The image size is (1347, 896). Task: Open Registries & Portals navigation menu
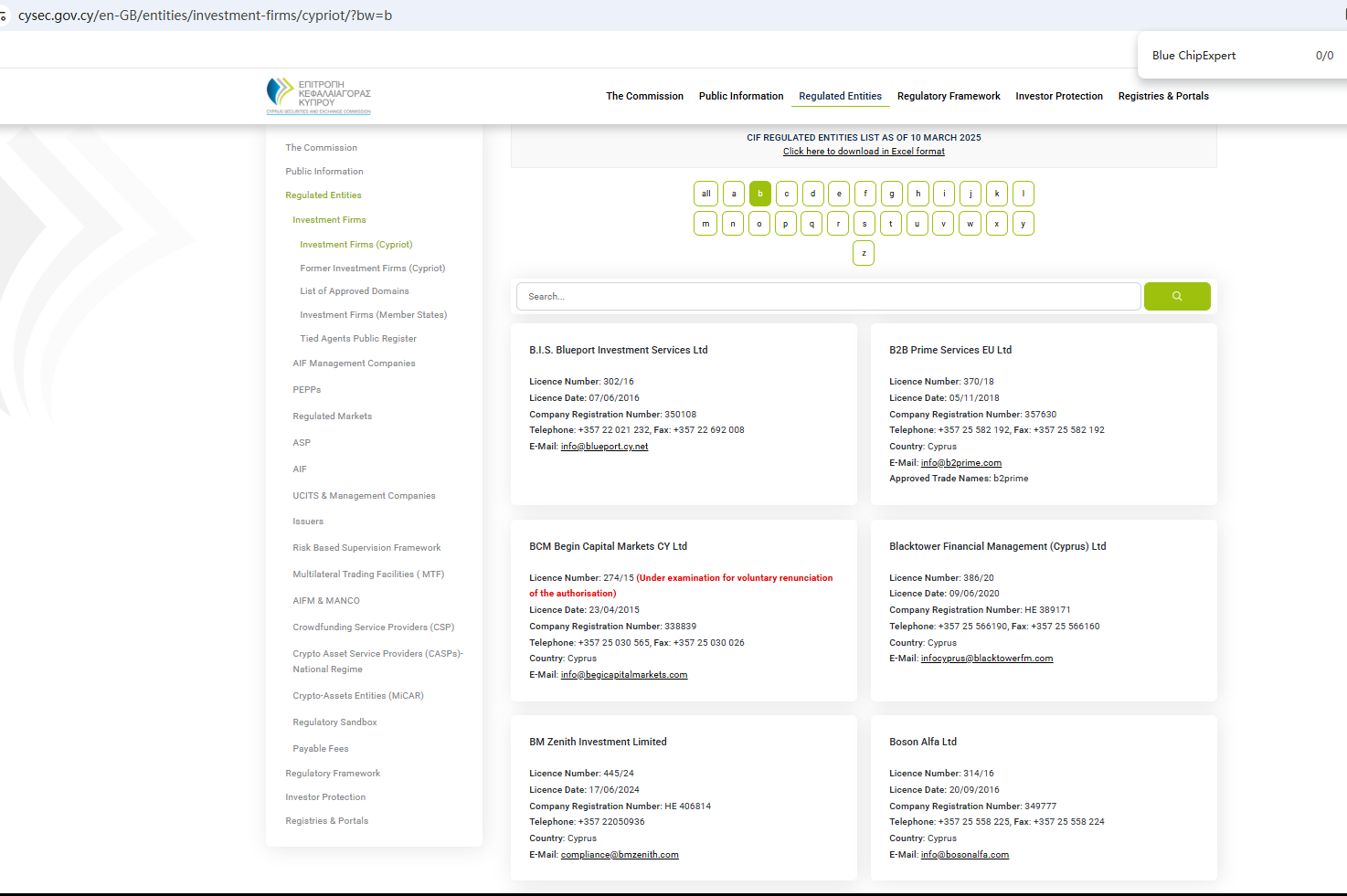1162,96
